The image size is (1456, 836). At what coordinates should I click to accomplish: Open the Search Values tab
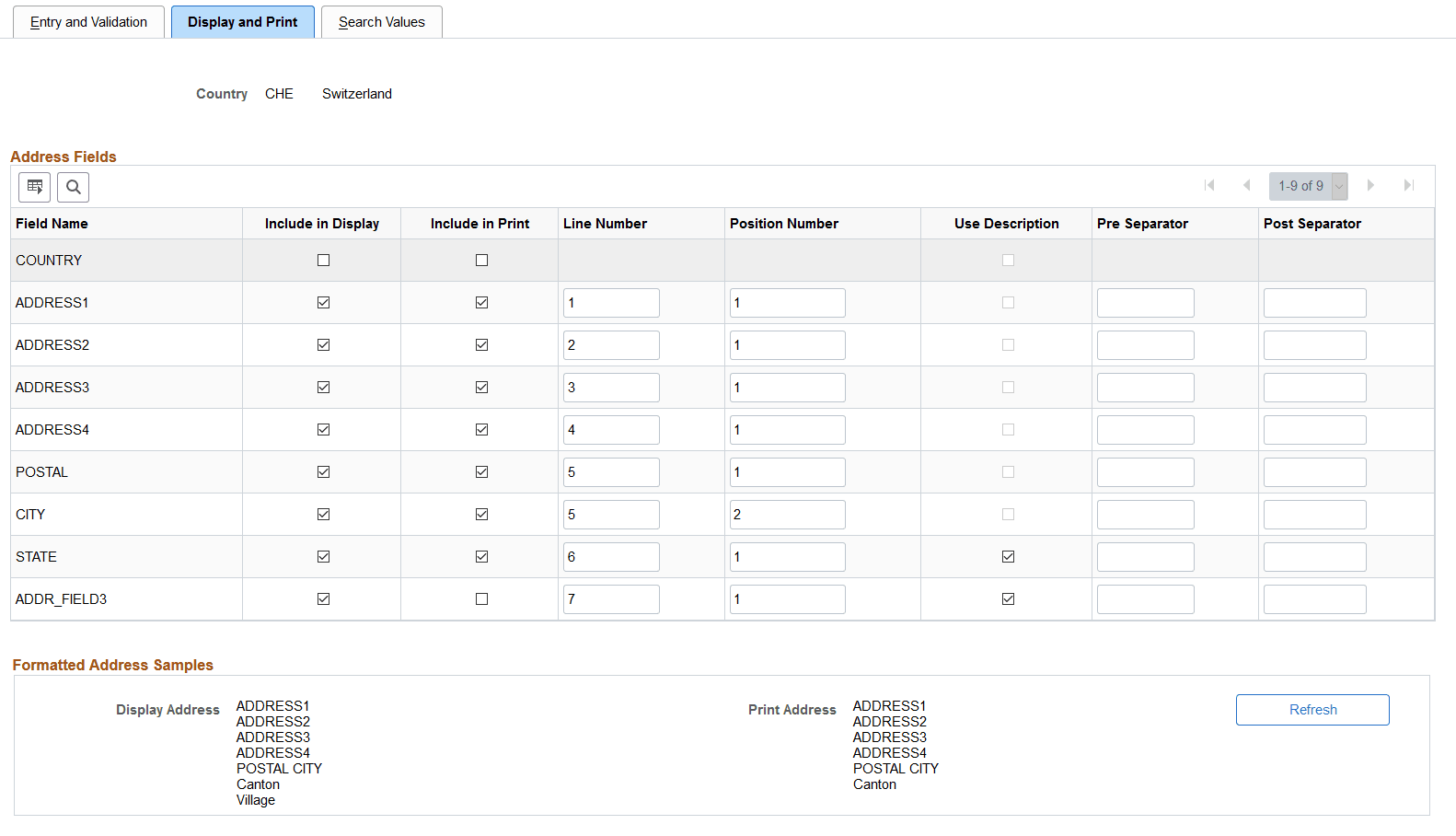[382, 22]
